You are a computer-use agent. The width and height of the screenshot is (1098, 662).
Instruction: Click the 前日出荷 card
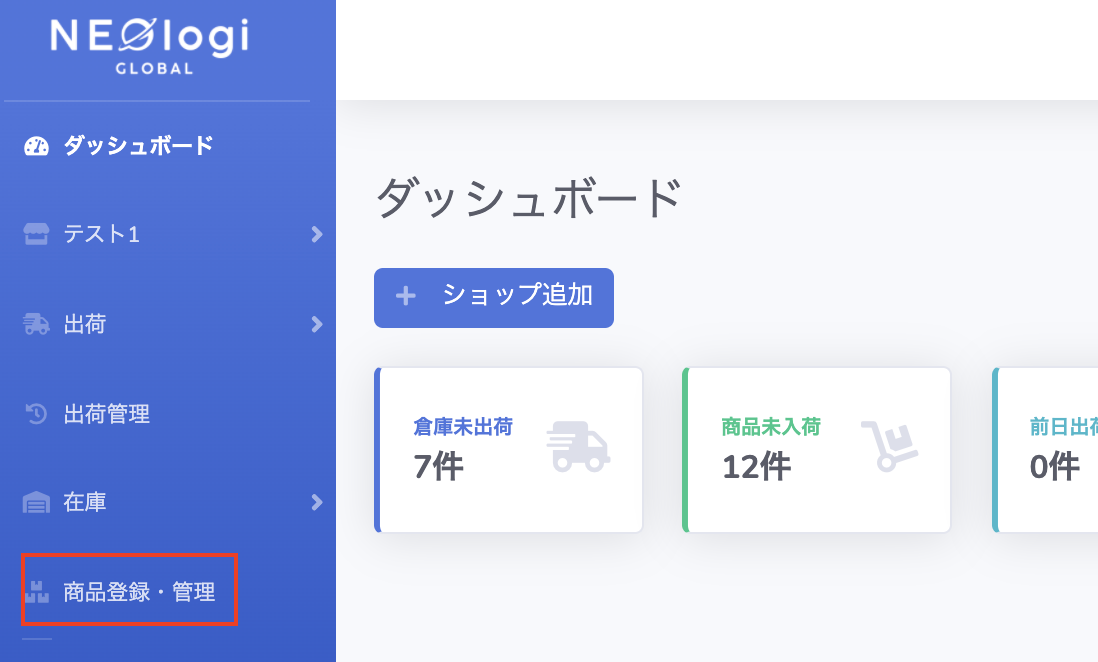(x=1047, y=450)
